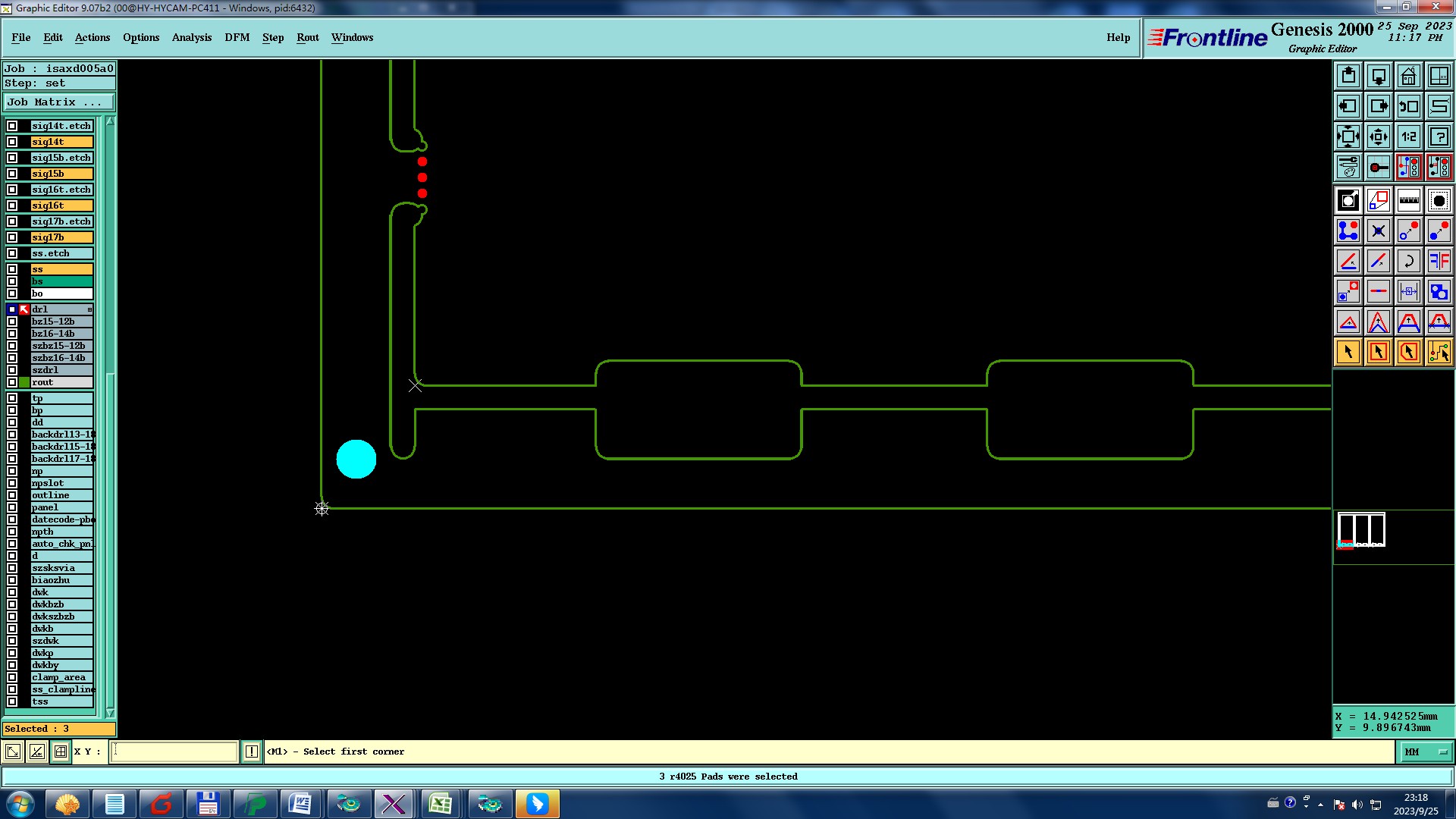Click the question mark query icon
Image resolution: width=1456 pixels, height=819 pixels.
(x=1439, y=137)
